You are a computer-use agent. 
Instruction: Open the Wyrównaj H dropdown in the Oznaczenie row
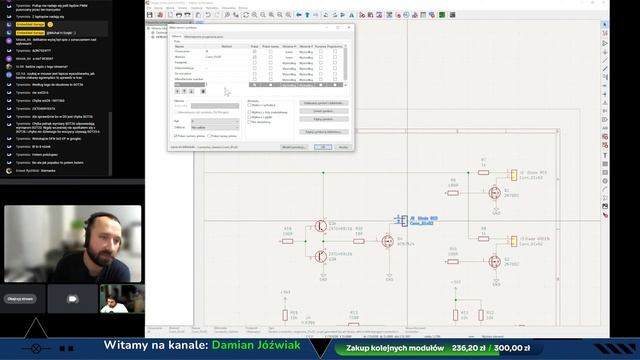[x=289, y=52]
